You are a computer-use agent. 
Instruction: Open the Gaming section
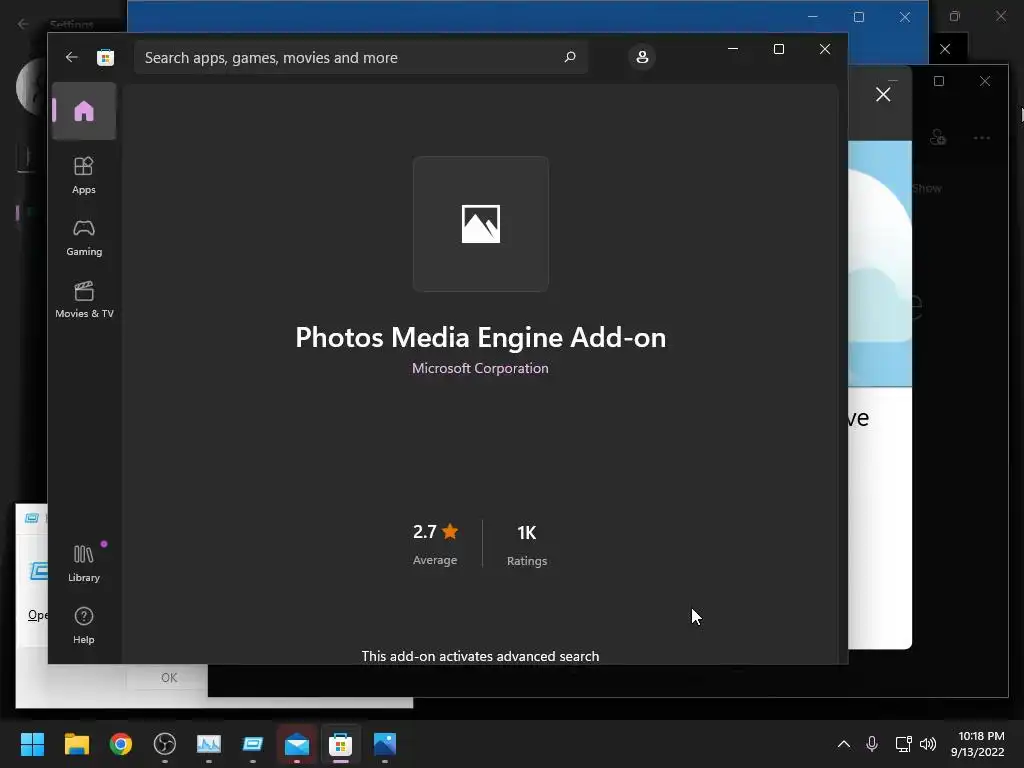84,238
